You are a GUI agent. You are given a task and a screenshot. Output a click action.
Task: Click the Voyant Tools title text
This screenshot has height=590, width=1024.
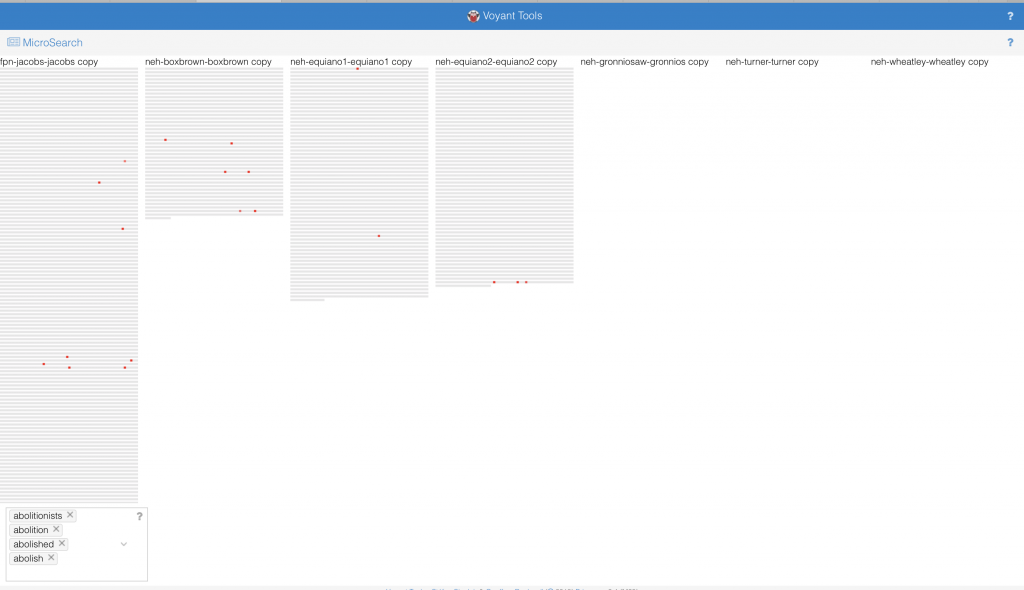click(514, 16)
